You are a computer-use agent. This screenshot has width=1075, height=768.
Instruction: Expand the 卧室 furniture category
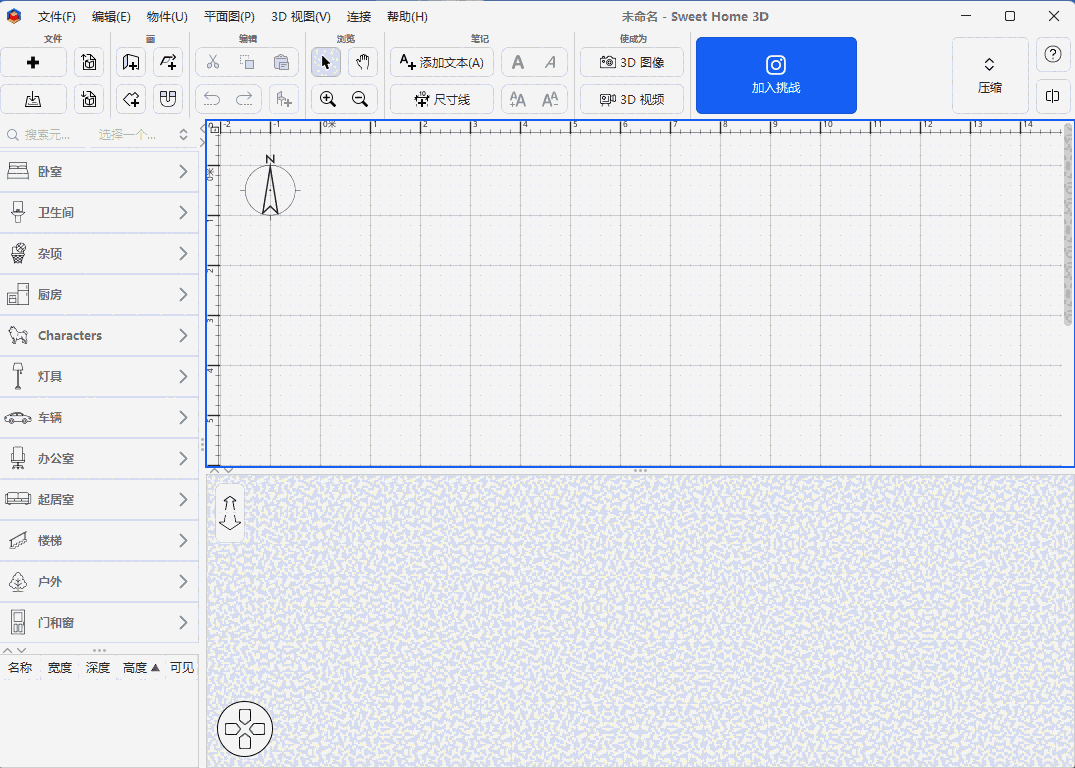[99, 172]
